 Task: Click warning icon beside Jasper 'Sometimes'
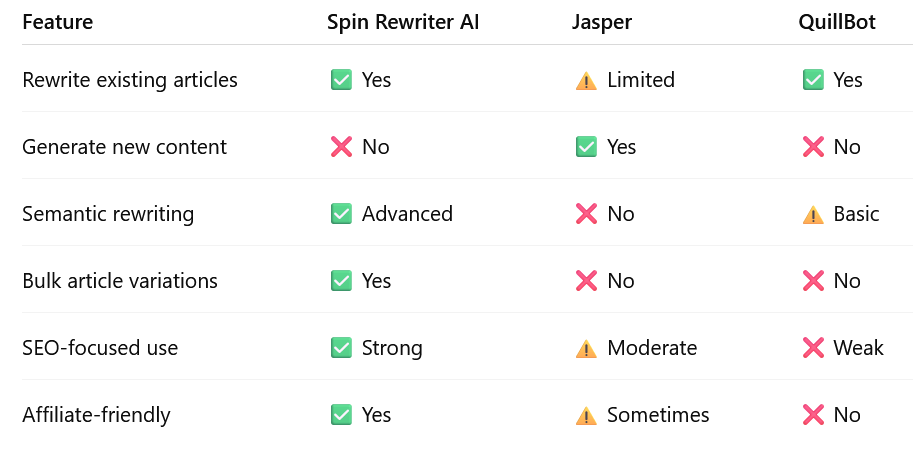[x=586, y=416]
